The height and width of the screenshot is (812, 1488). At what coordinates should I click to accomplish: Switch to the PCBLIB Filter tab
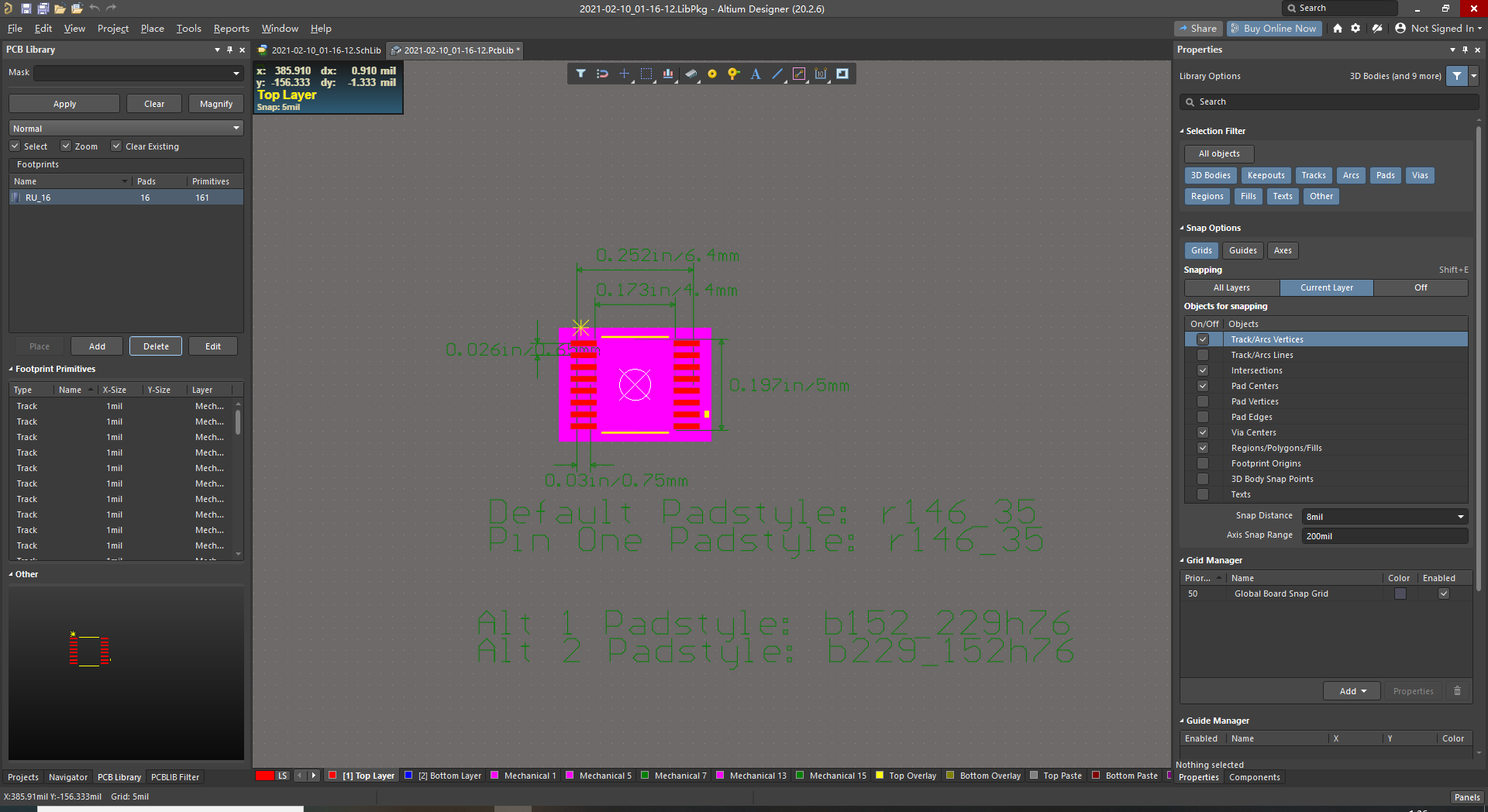(175, 777)
